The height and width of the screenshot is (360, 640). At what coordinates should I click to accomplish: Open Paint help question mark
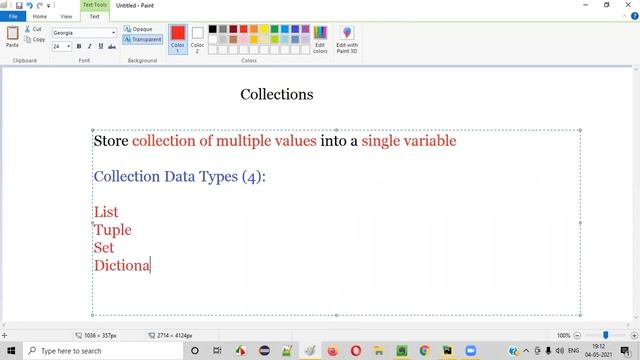(x=634, y=16)
